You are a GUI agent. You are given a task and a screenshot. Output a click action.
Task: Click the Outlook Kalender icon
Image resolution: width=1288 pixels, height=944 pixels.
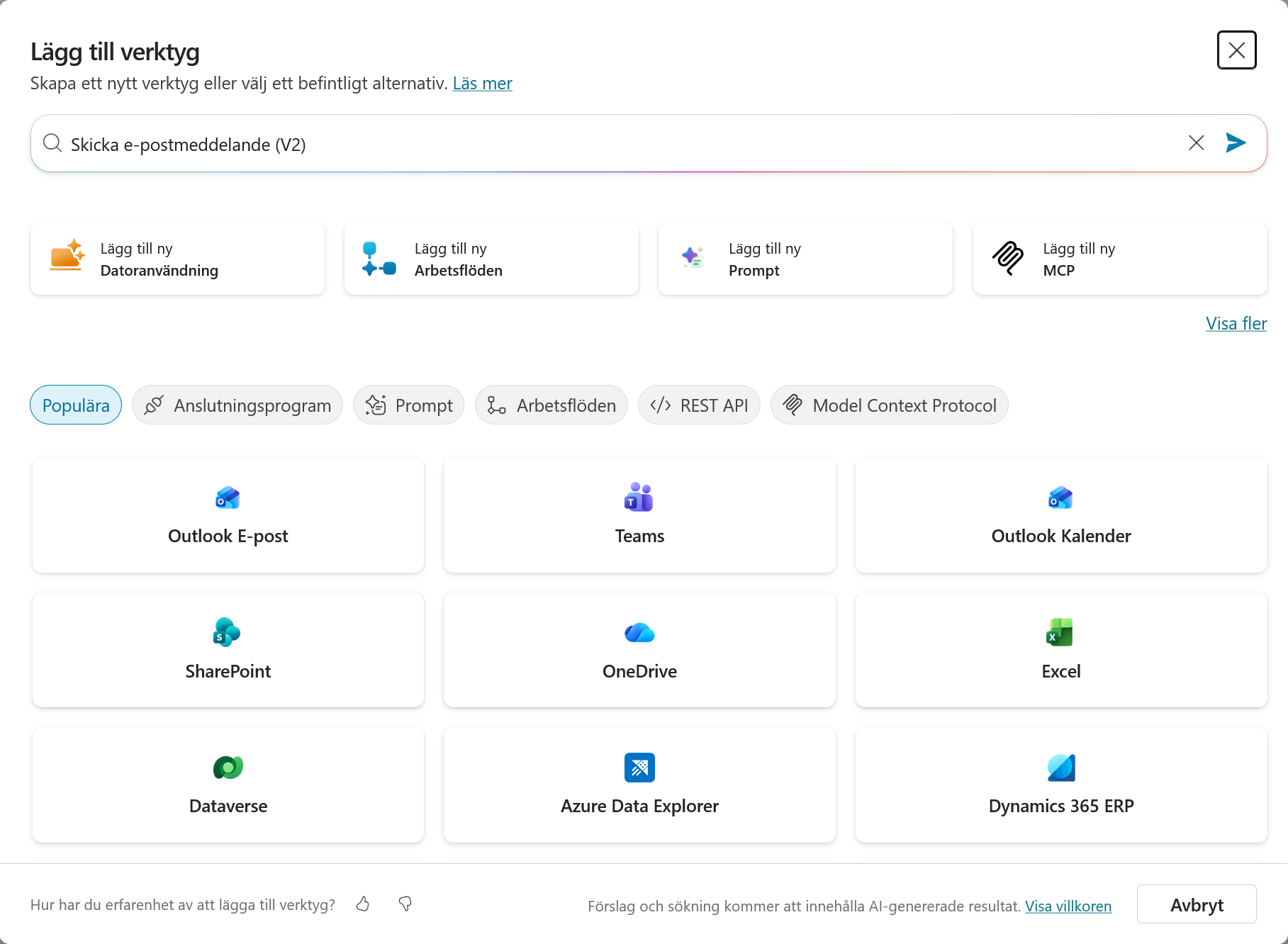pyautogui.click(x=1061, y=498)
